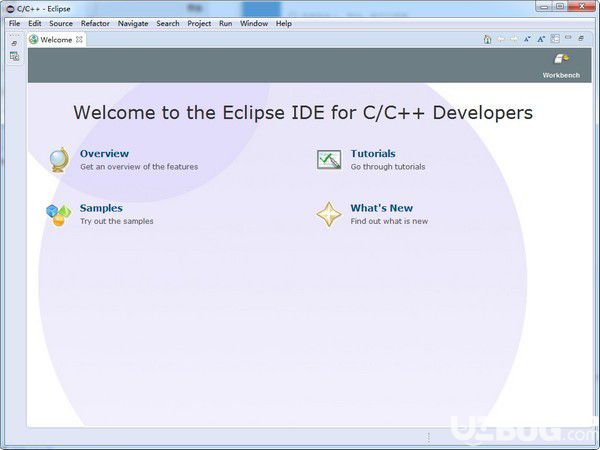The width and height of the screenshot is (600, 450).
Task: Click the Overview globe icon
Action: coord(60,160)
